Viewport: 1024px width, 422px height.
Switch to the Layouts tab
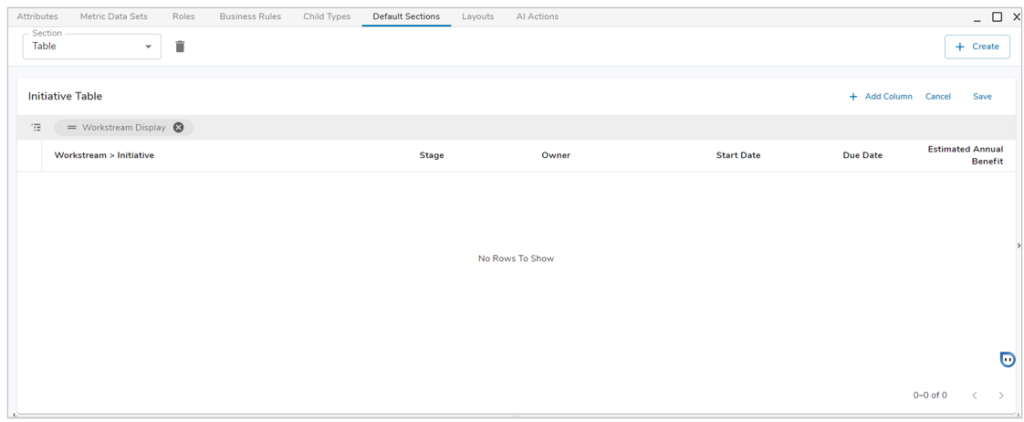(x=477, y=16)
